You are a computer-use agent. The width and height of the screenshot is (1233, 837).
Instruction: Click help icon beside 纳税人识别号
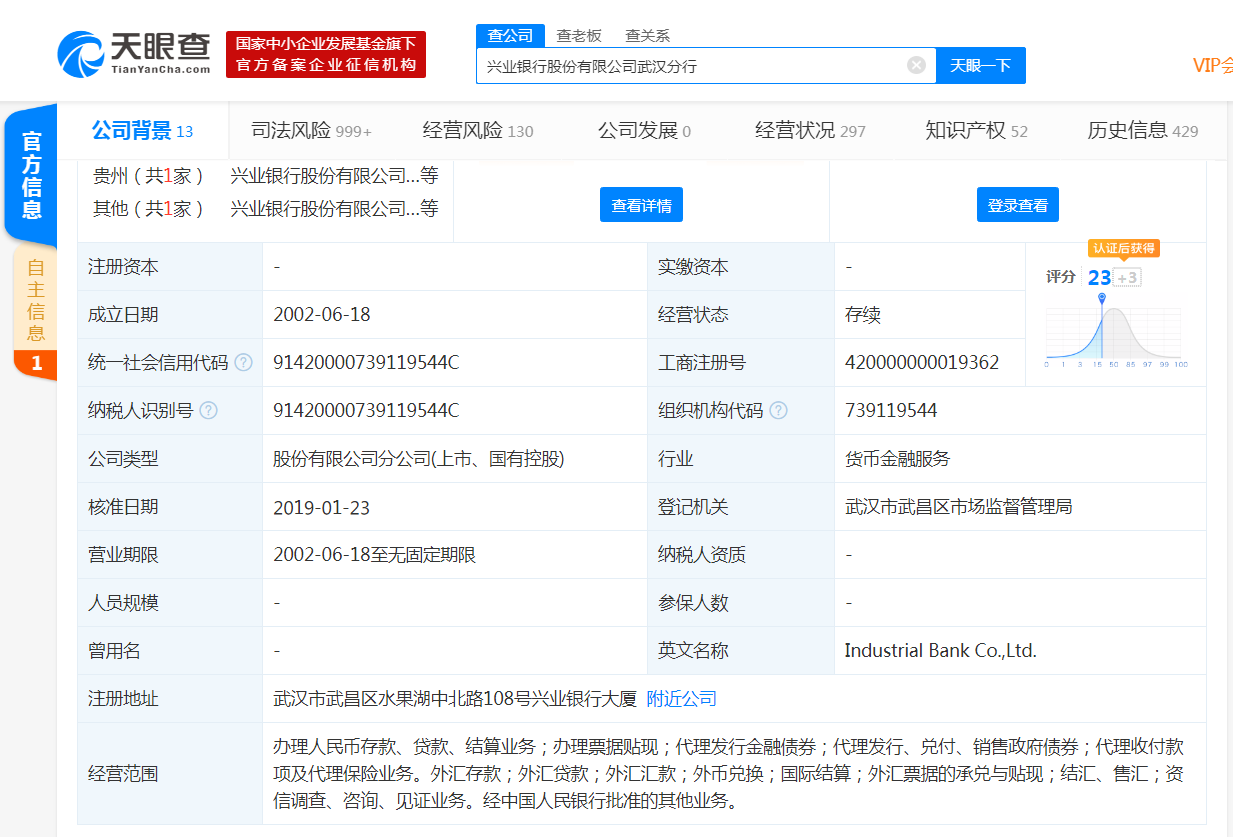(208, 411)
